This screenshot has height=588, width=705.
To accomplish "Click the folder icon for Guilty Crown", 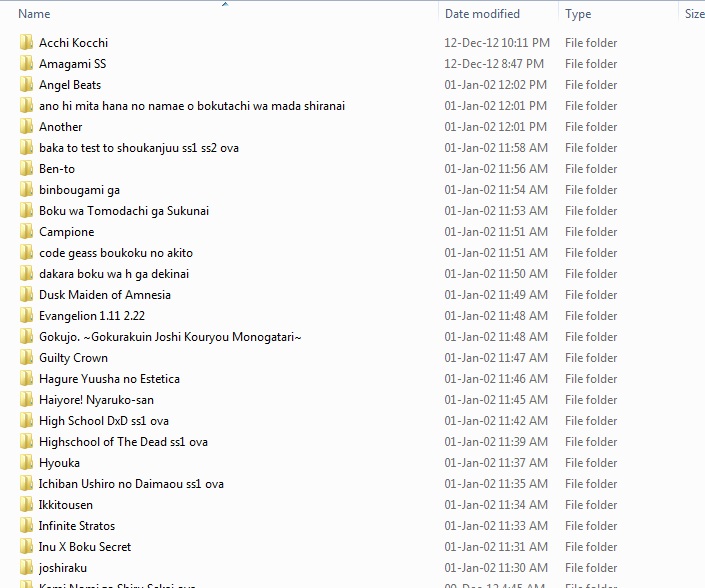I will click(x=27, y=358).
